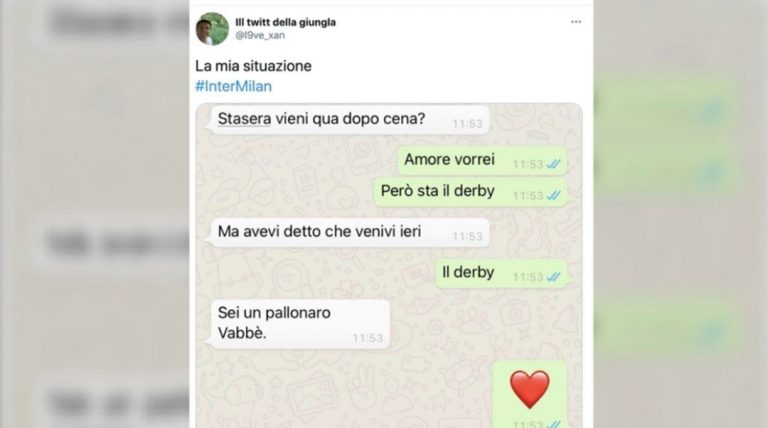Select the 'Sei un pallonaro Vabbè.' message
The height and width of the screenshot is (428, 768).
coord(298,324)
